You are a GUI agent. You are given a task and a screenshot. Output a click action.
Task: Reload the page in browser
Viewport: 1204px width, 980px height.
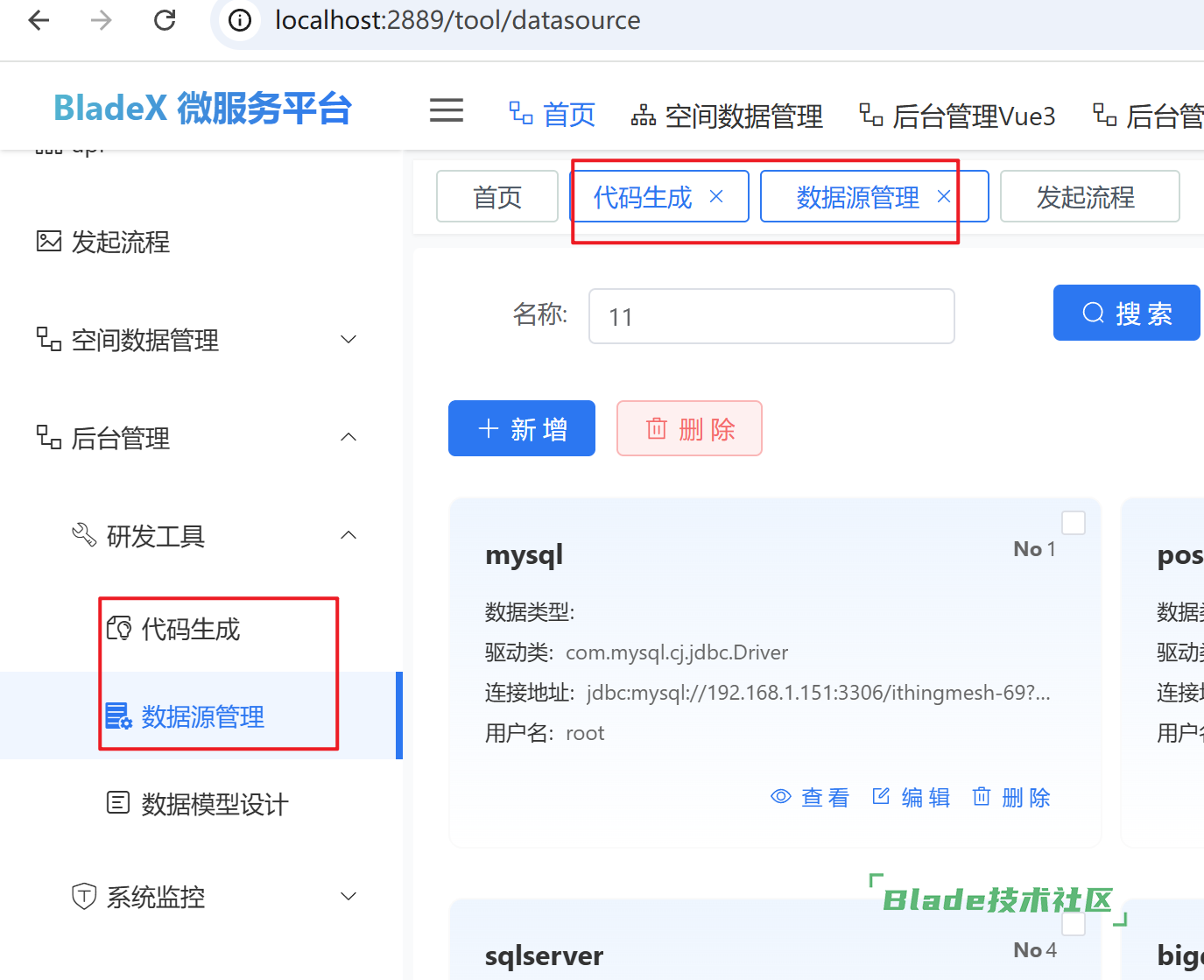click(x=165, y=20)
